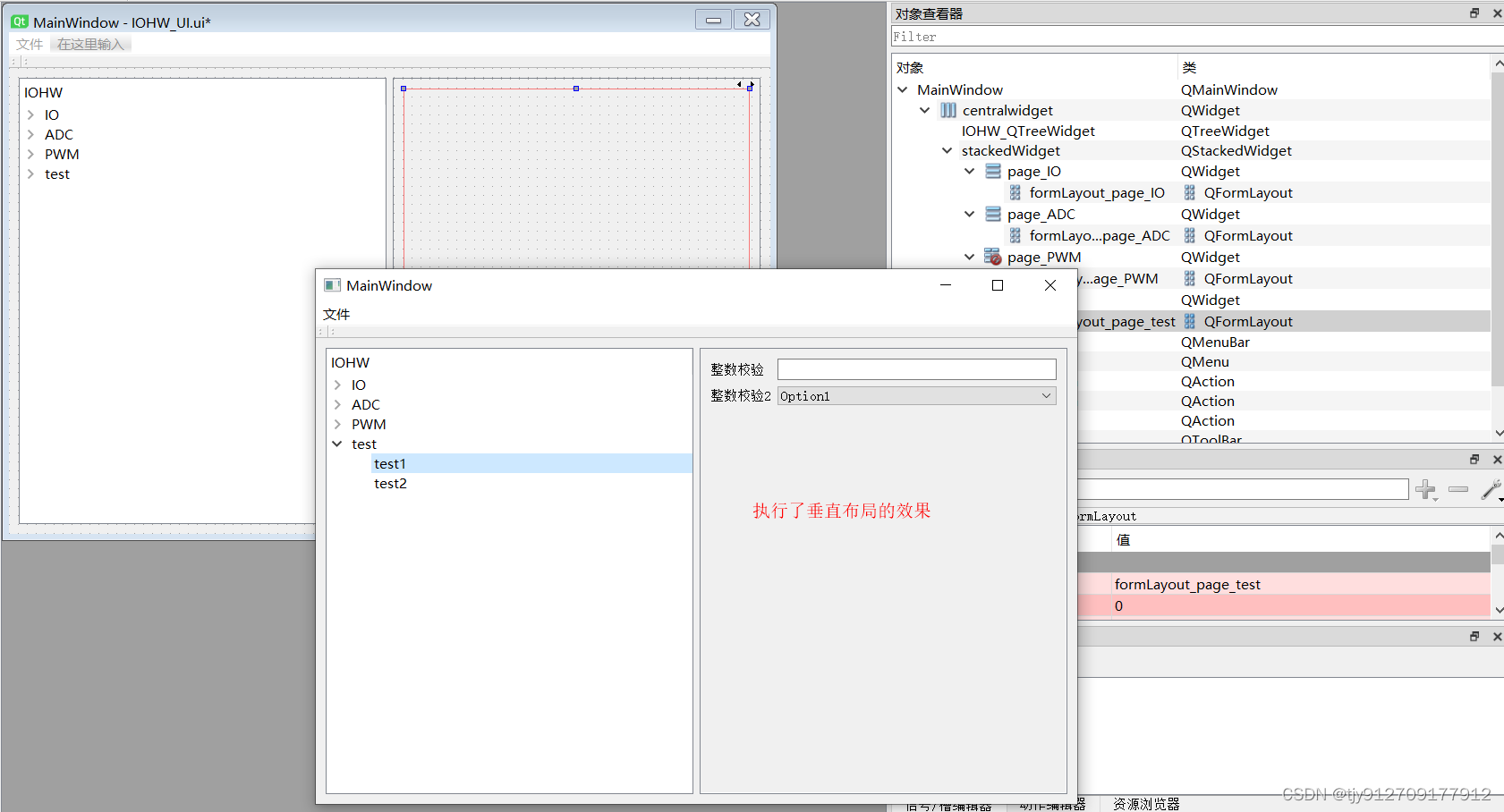Viewport: 1504px width, 812px height.
Task: Click the object inspector scrollbar down arrow
Action: click(1498, 433)
